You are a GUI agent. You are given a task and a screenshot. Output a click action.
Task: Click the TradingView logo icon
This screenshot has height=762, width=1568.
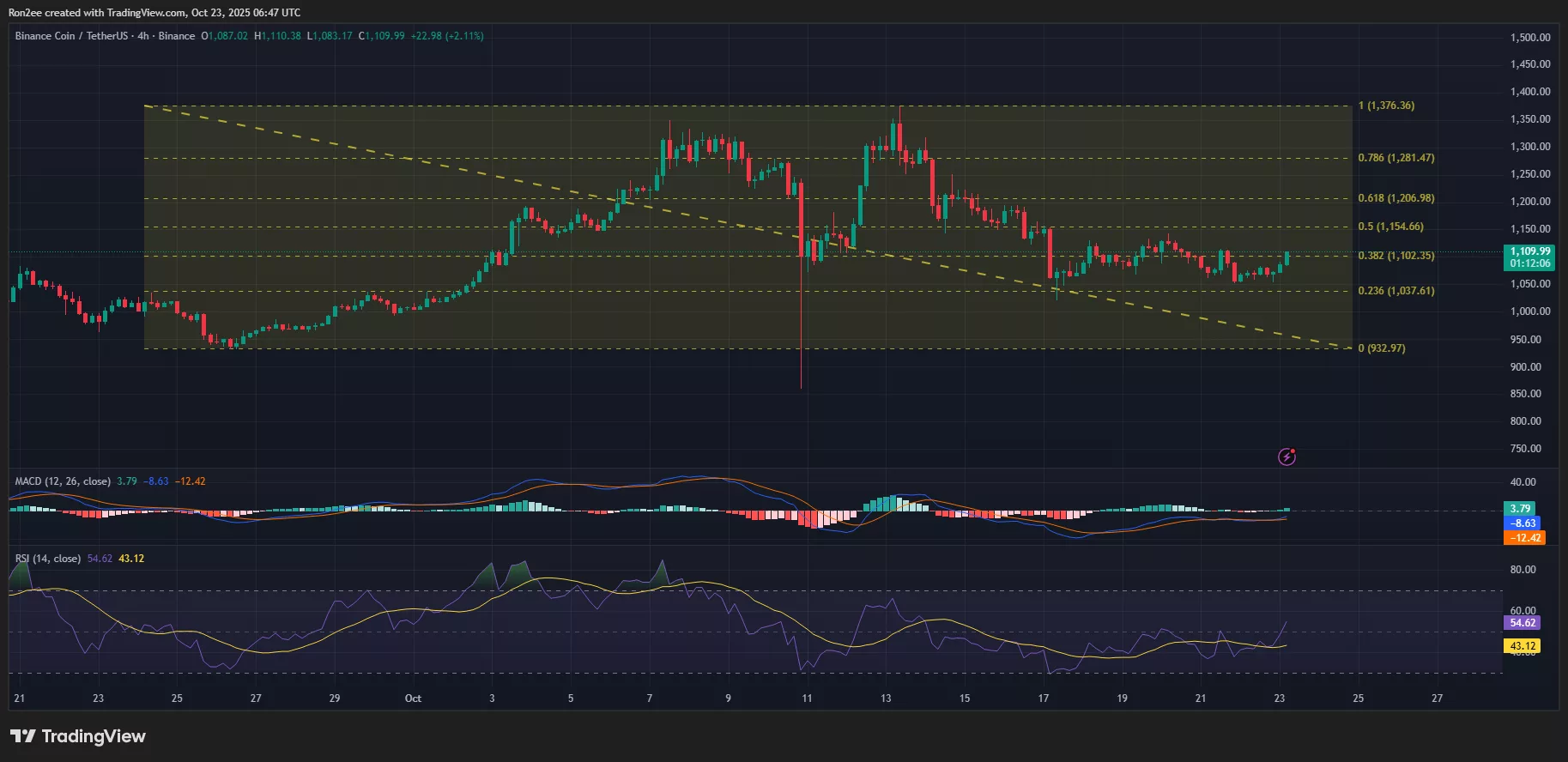tap(23, 736)
